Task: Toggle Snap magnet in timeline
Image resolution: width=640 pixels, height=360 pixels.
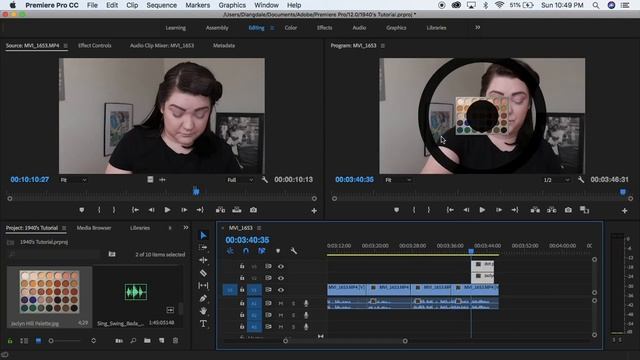Action: 246,251
